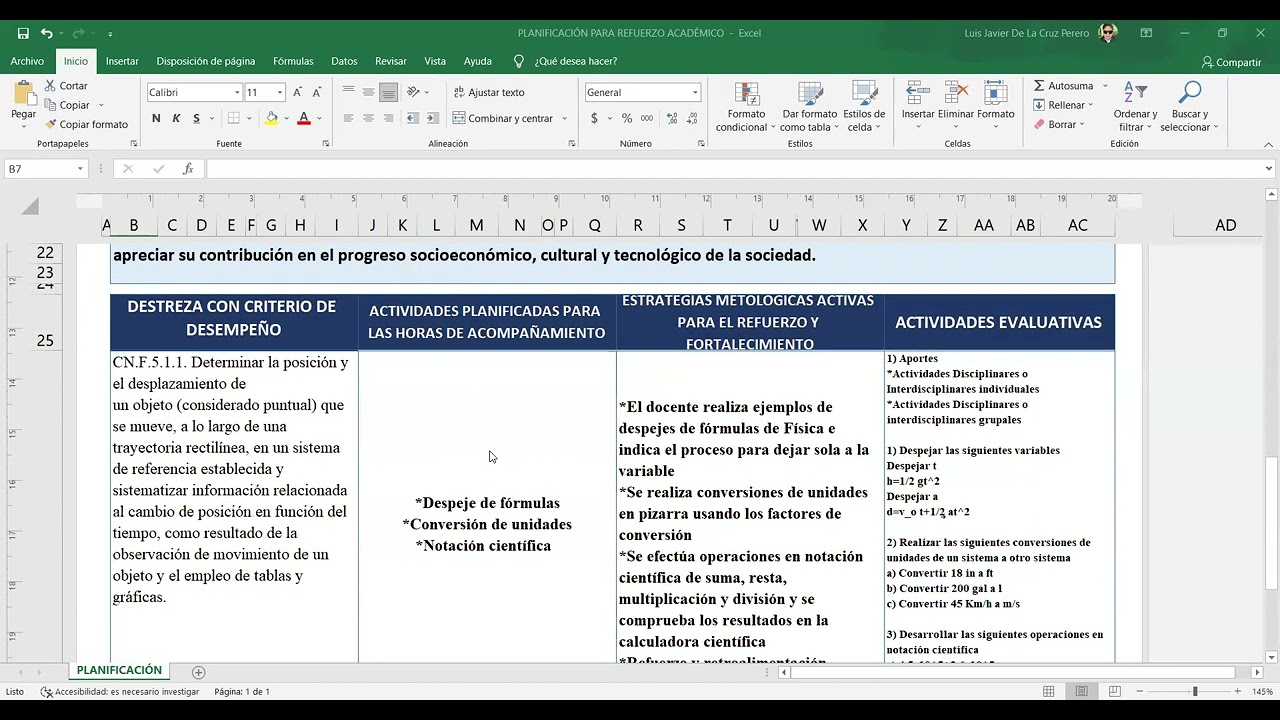Click the Compartir button

[x=1231, y=62]
